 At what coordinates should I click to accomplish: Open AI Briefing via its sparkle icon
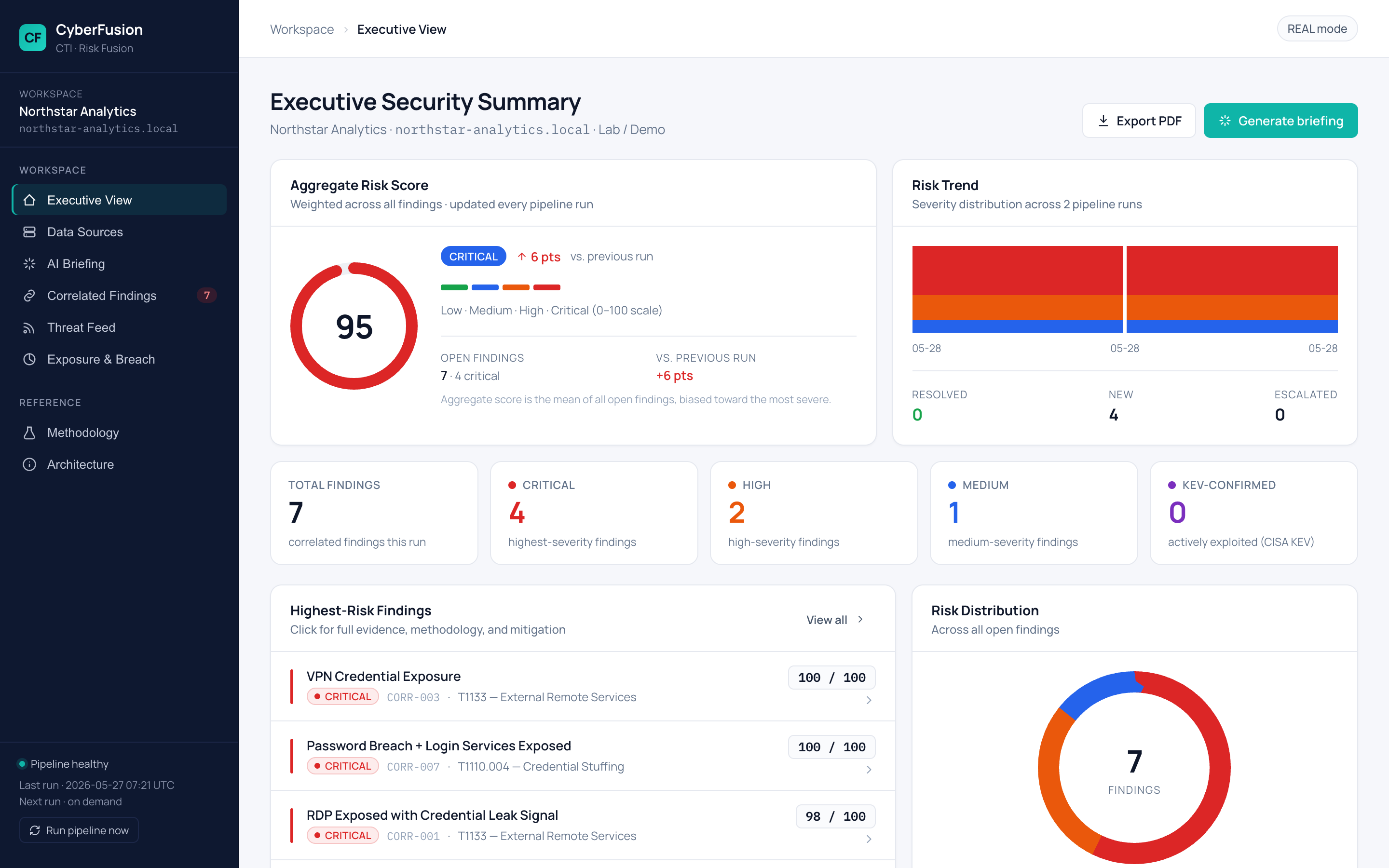pos(29,263)
